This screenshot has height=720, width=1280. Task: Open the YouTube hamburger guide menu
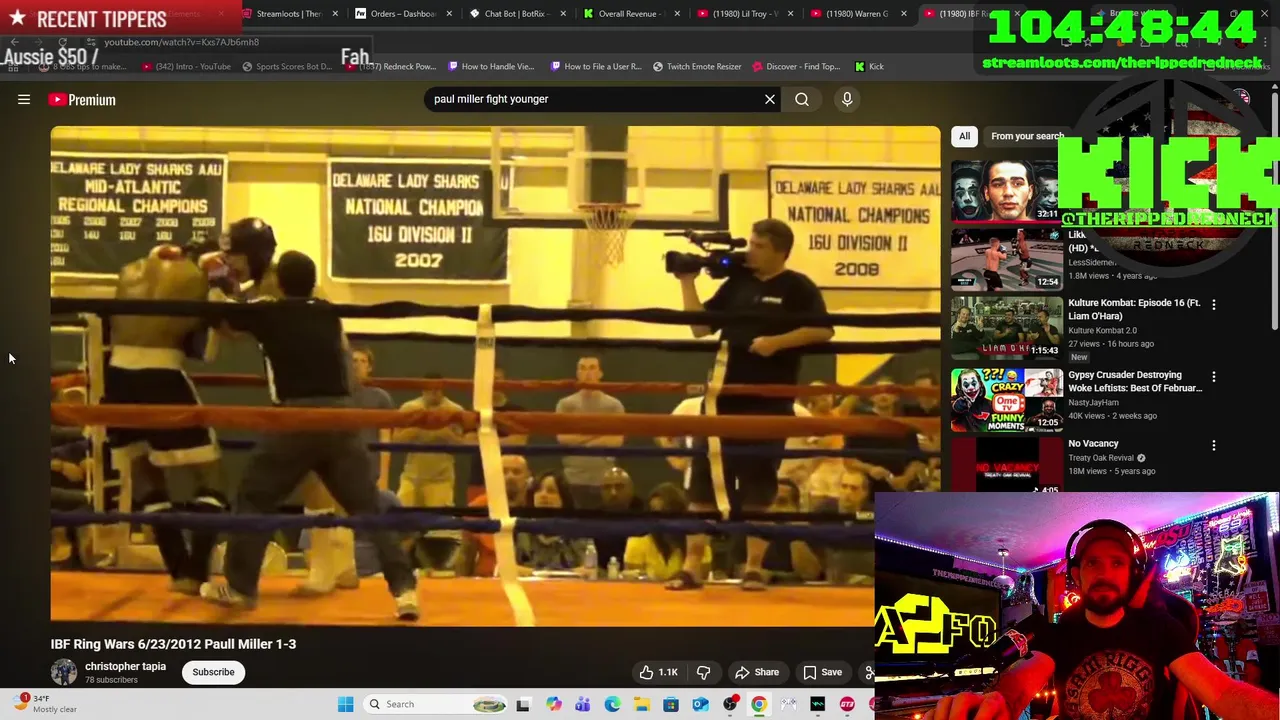[x=24, y=99]
